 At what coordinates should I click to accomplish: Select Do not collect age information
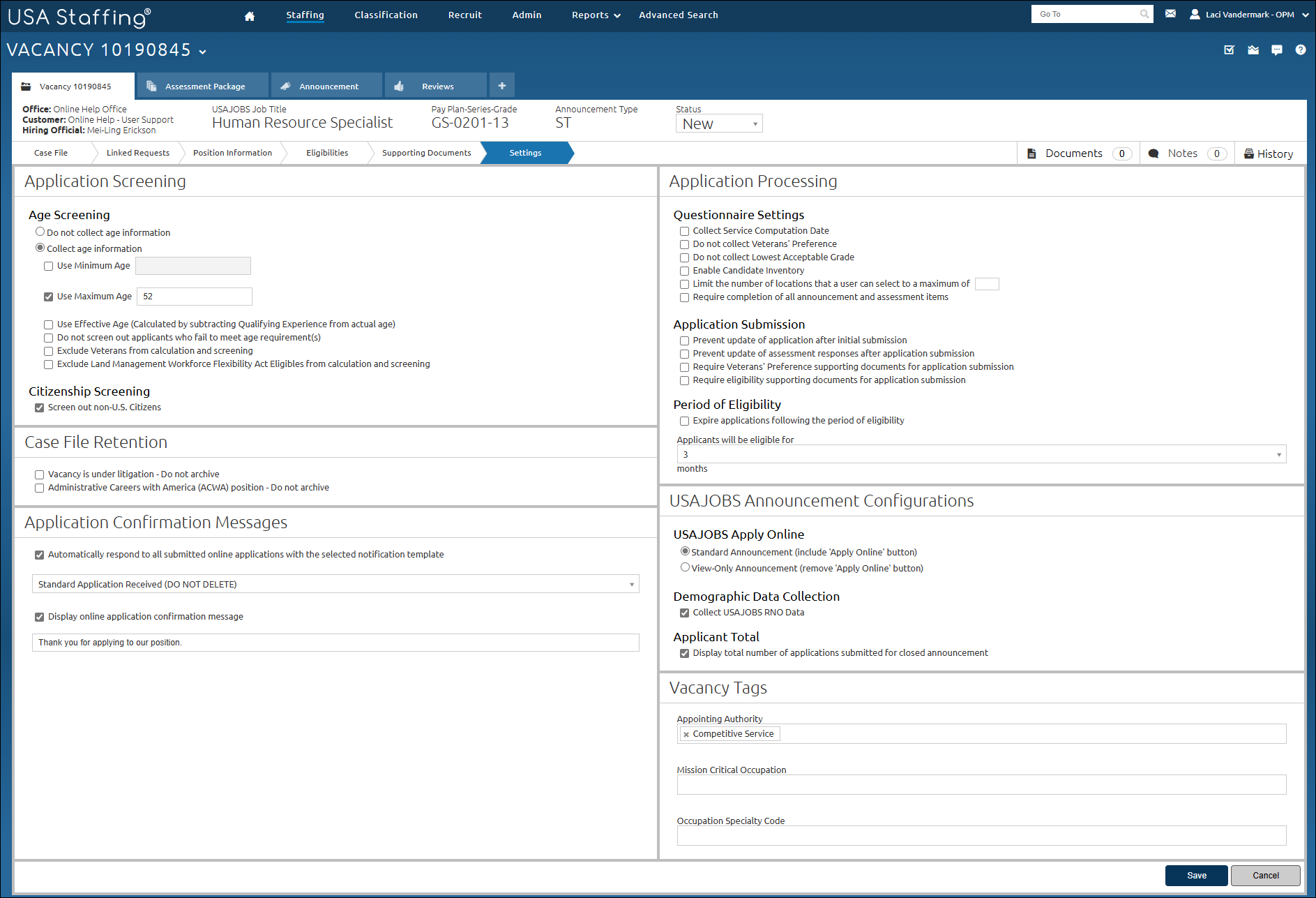pos(40,232)
